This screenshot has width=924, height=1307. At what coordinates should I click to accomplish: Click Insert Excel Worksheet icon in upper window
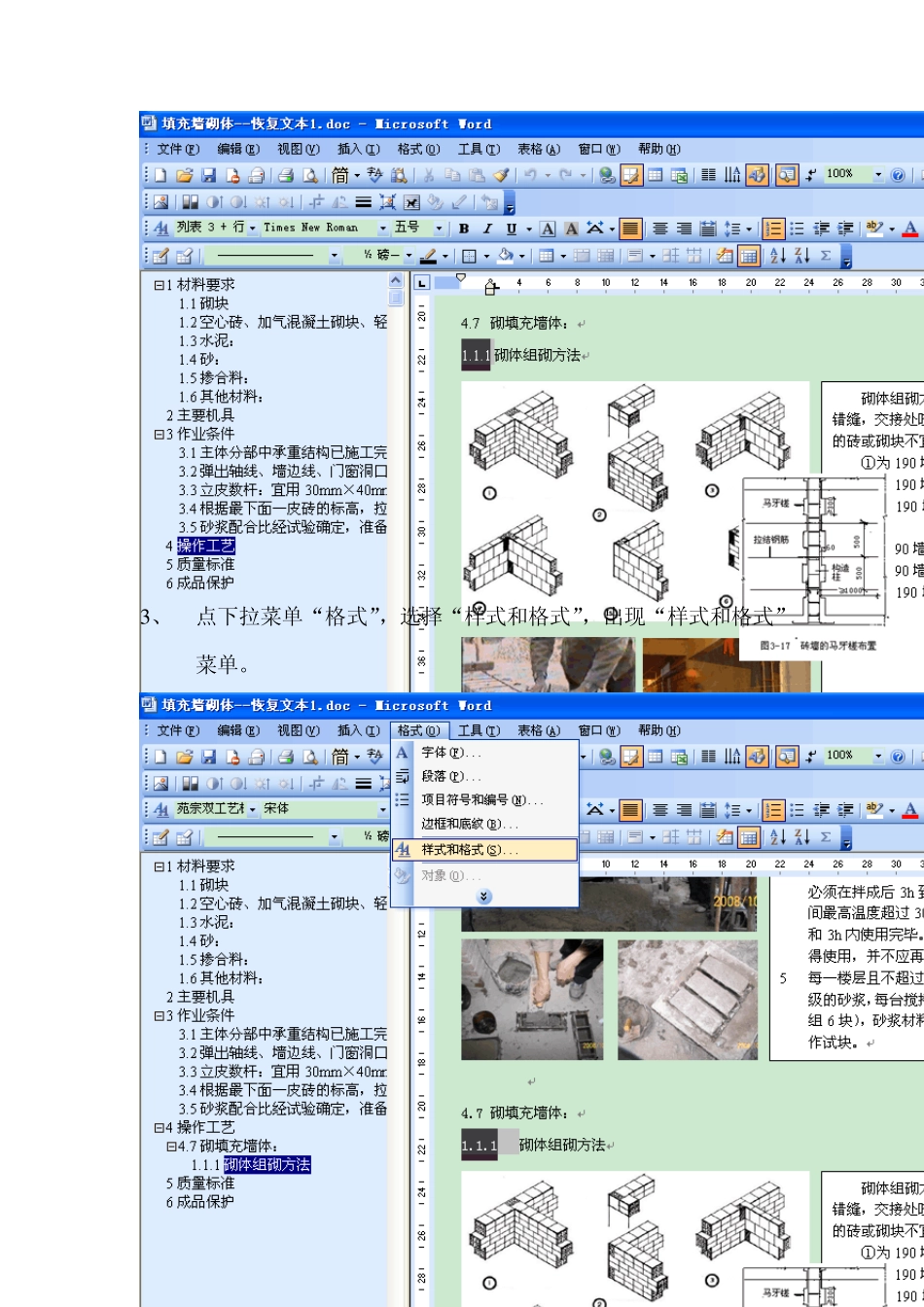pos(680,176)
